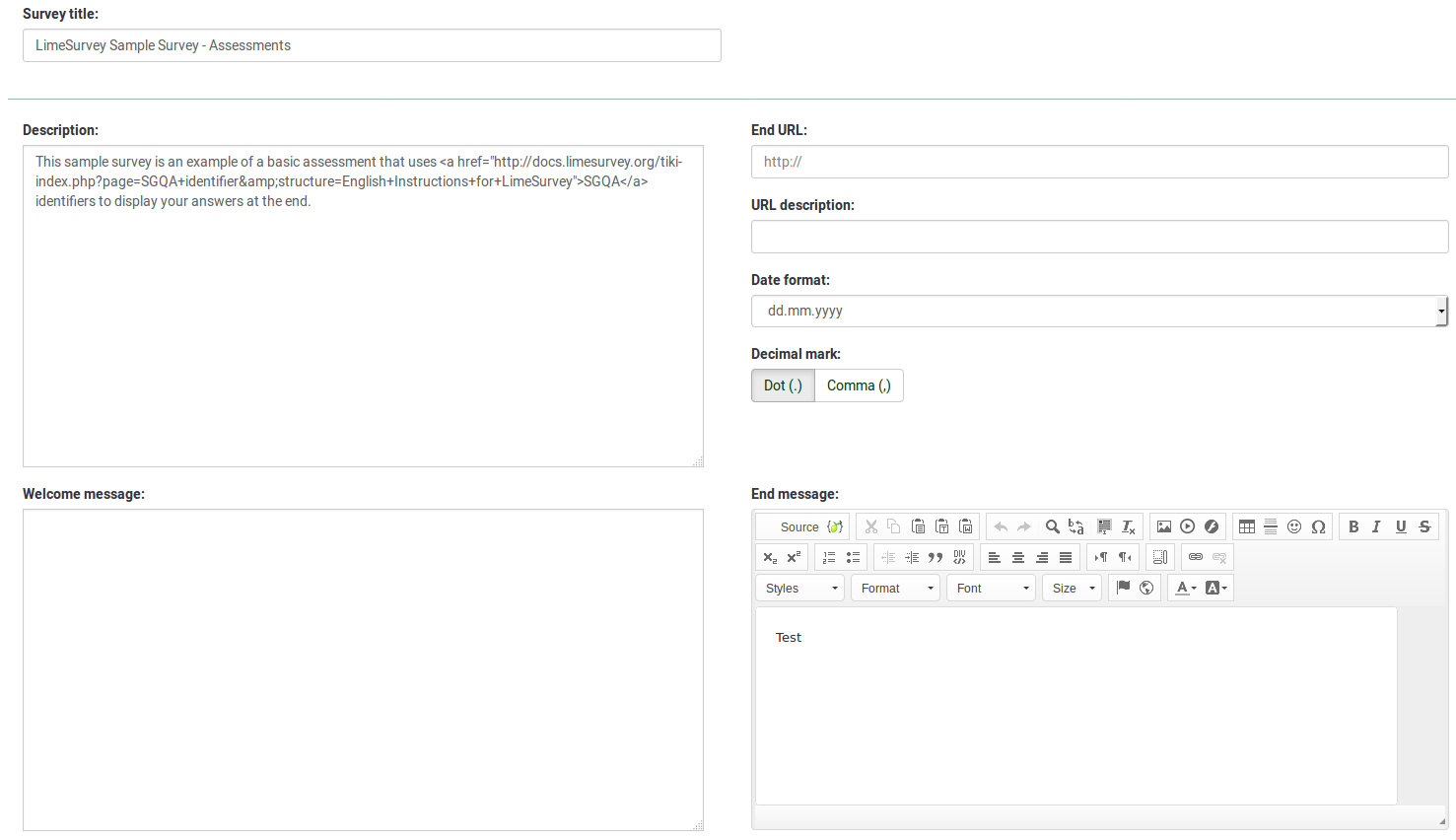Toggle Source view in the editor
1456x840 pixels.
point(801,526)
